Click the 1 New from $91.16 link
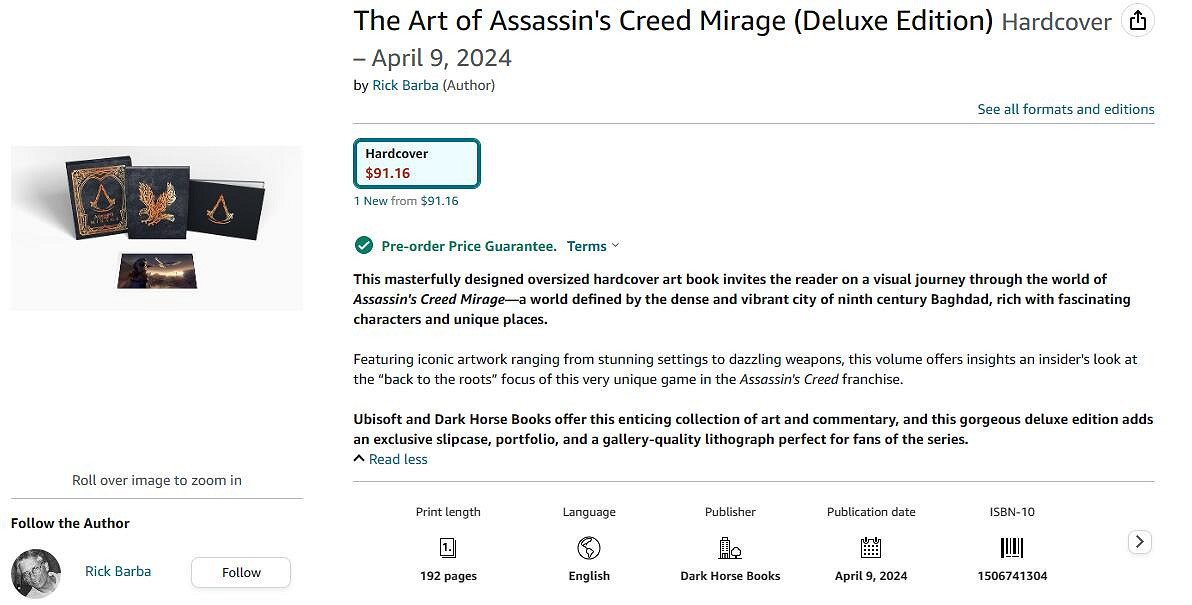This screenshot has height=605, width=1192. (406, 201)
